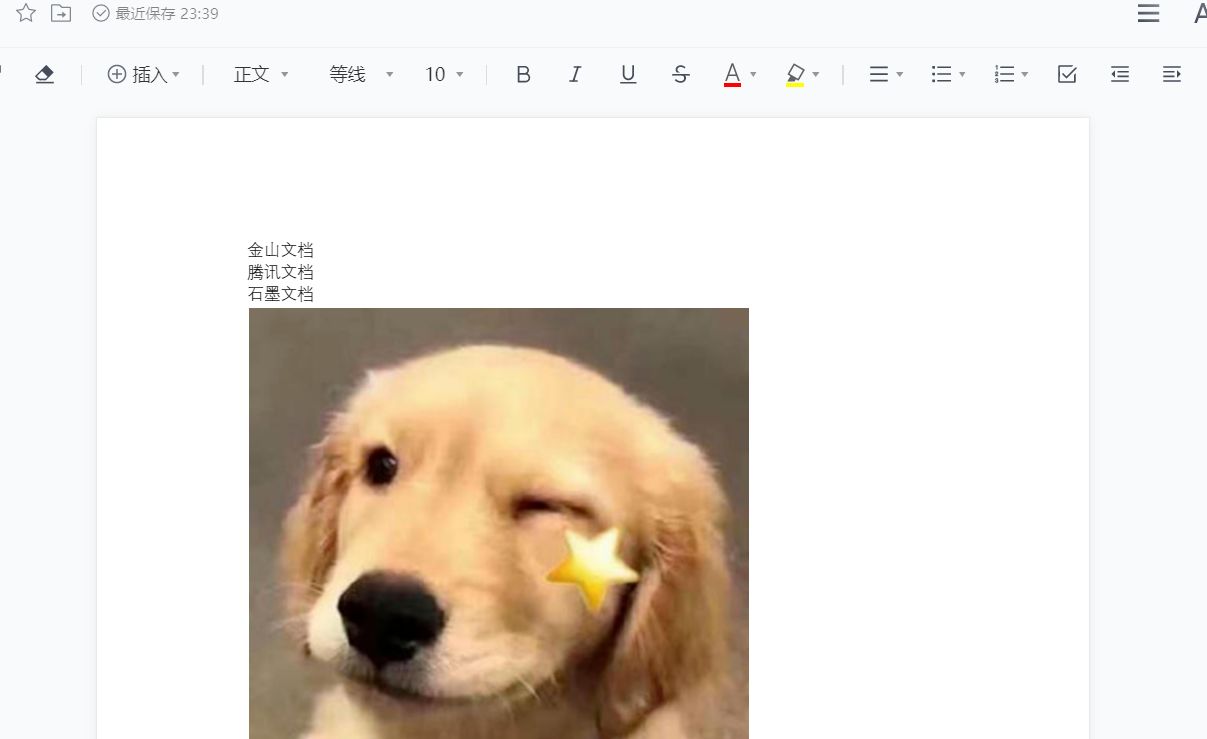Click the text line 腾讯文档
This screenshot has height=739, width=1207.
281,272
